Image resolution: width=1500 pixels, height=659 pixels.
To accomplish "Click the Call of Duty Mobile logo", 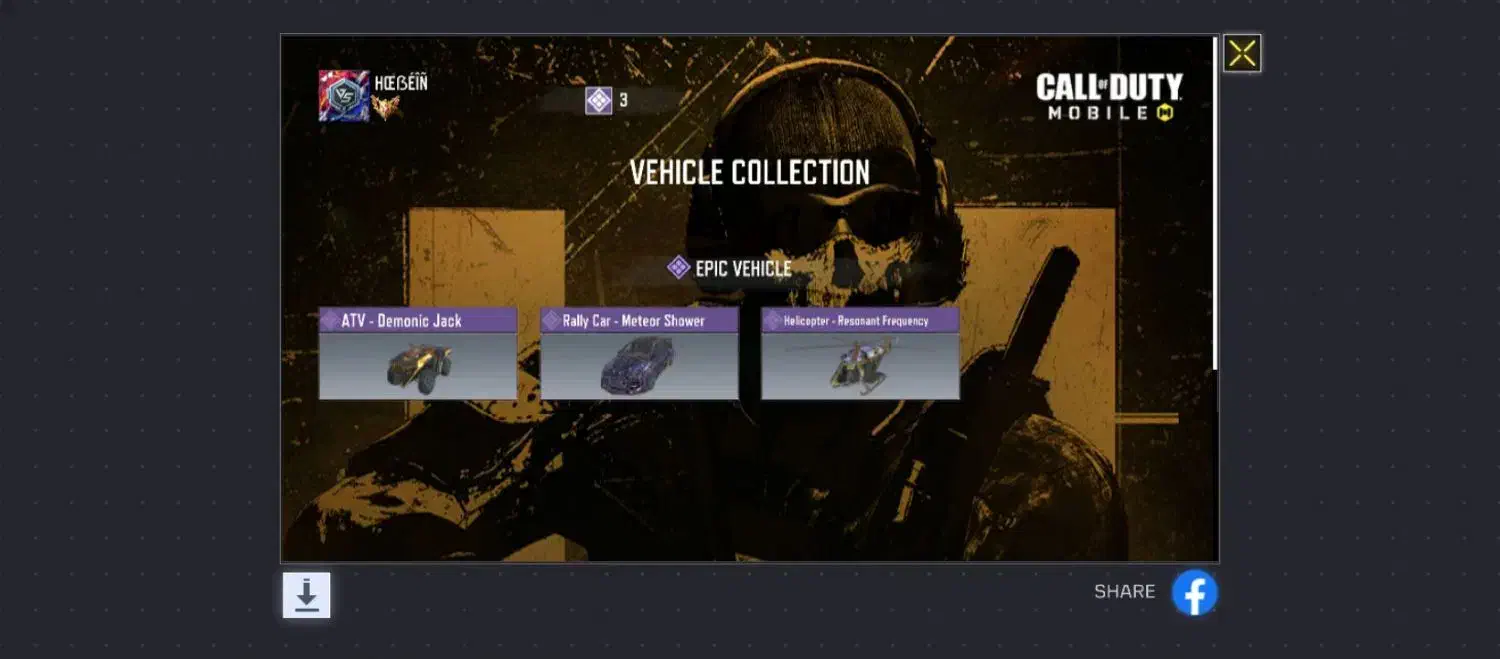I will (1109, 97).
